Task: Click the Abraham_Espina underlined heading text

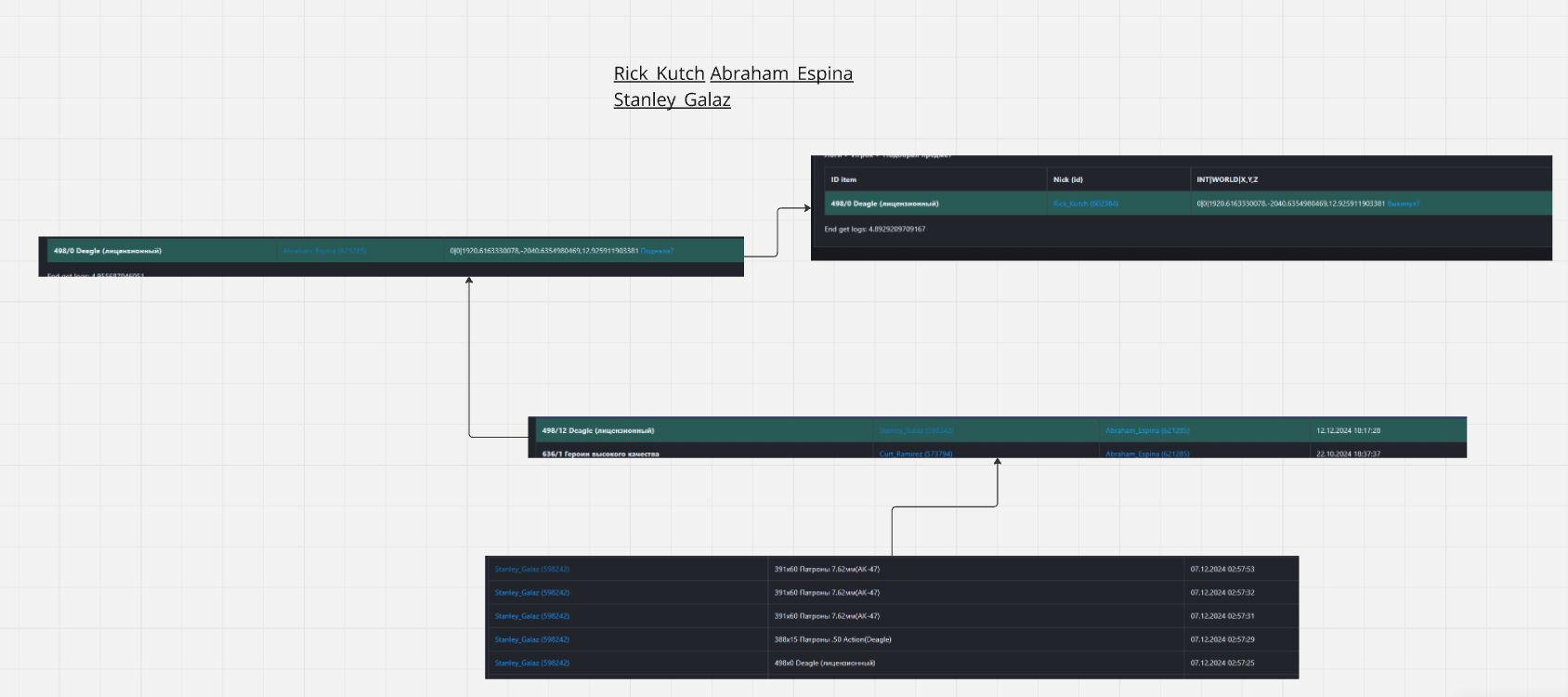Action: coord(781,74)
